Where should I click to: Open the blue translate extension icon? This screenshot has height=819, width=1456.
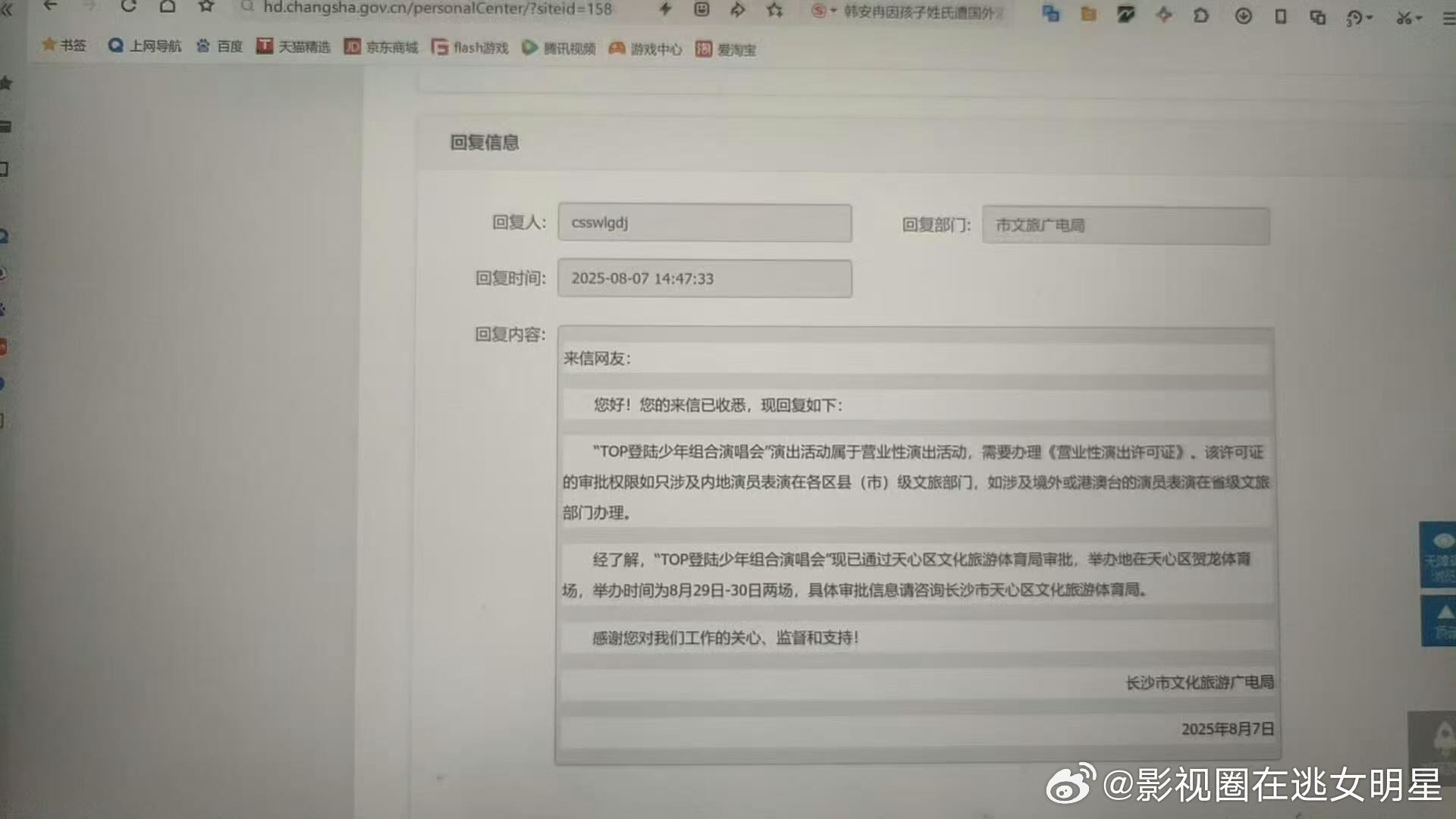click(1050, 13)
